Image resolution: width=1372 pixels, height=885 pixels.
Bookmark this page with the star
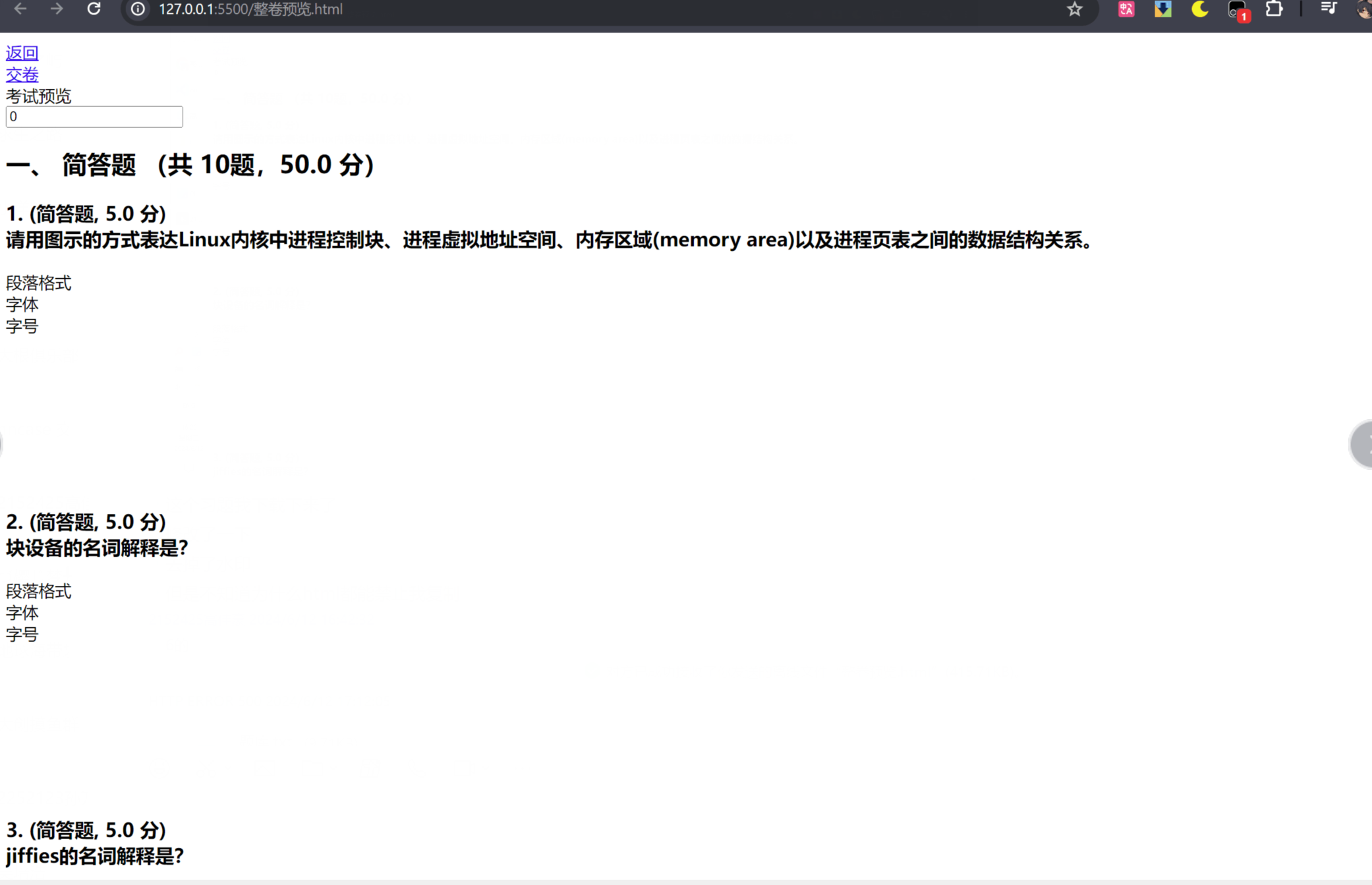point(1075,9)
